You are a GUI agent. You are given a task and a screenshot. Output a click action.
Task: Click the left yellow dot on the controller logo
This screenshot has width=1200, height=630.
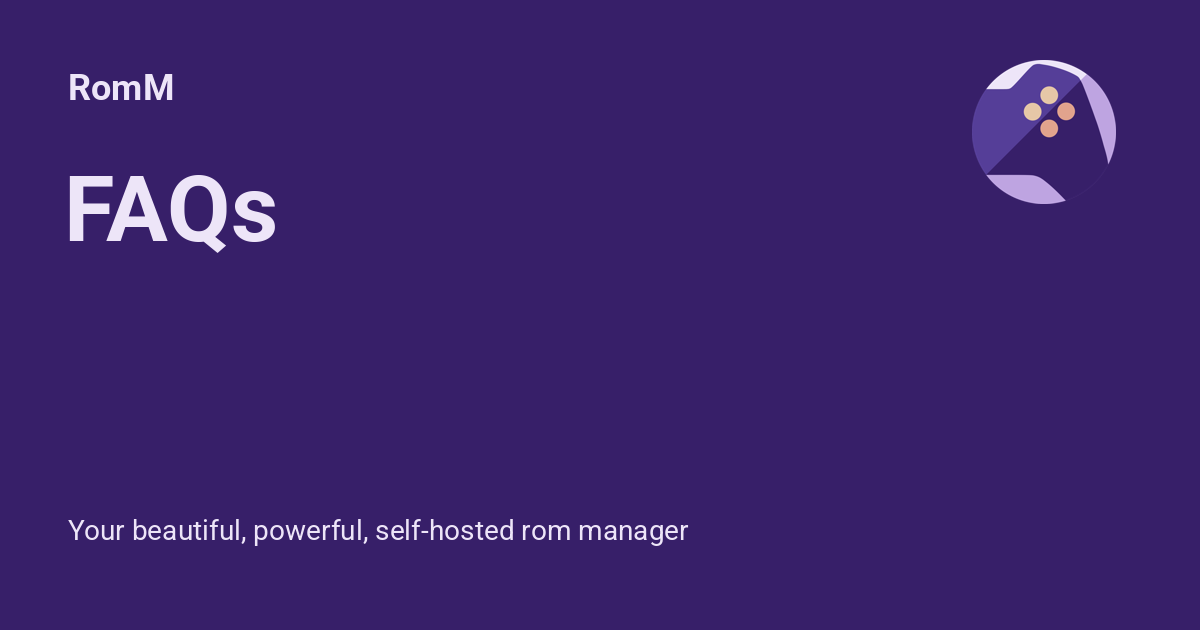1032,112
